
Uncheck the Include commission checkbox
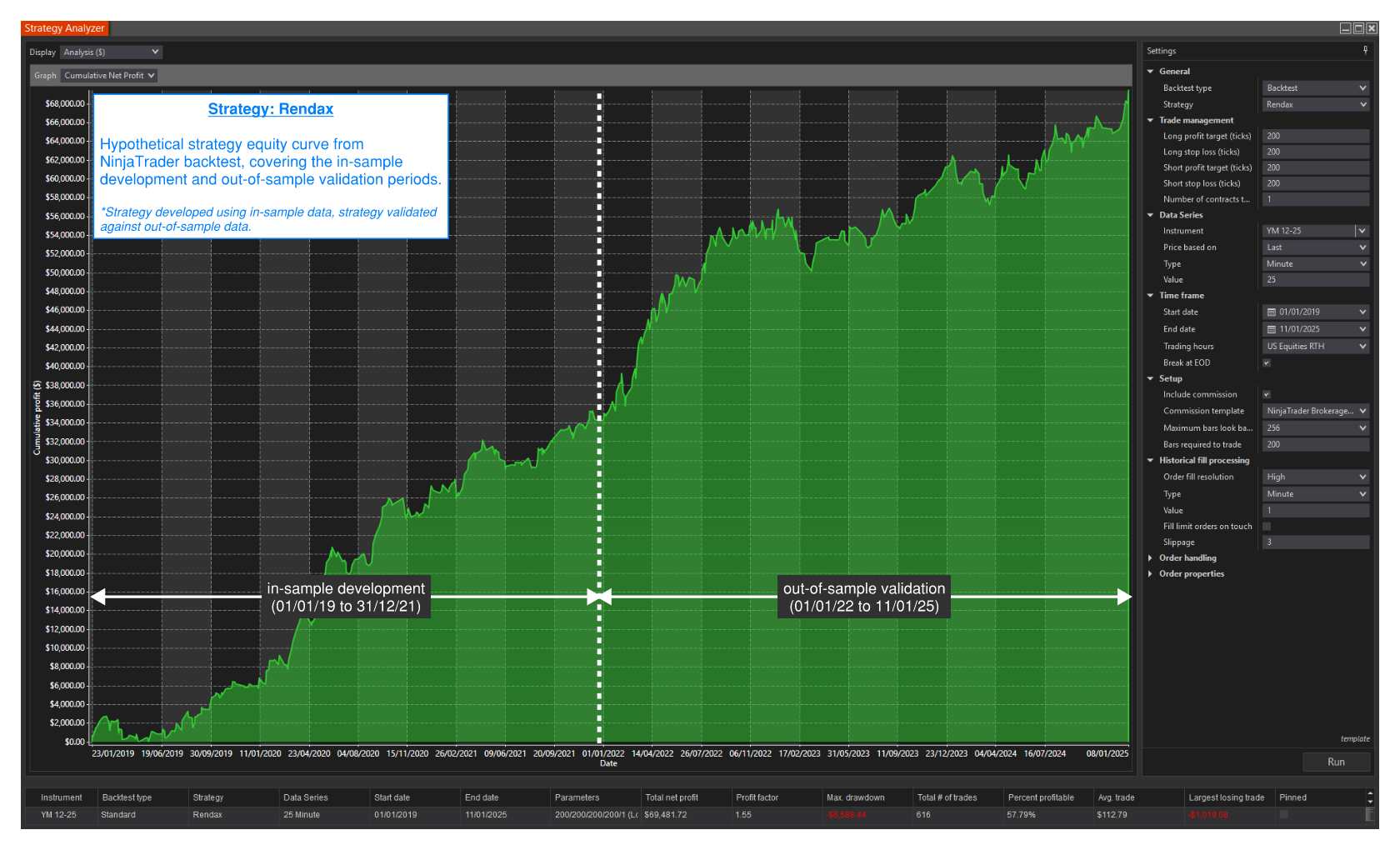click(1267, 395)
